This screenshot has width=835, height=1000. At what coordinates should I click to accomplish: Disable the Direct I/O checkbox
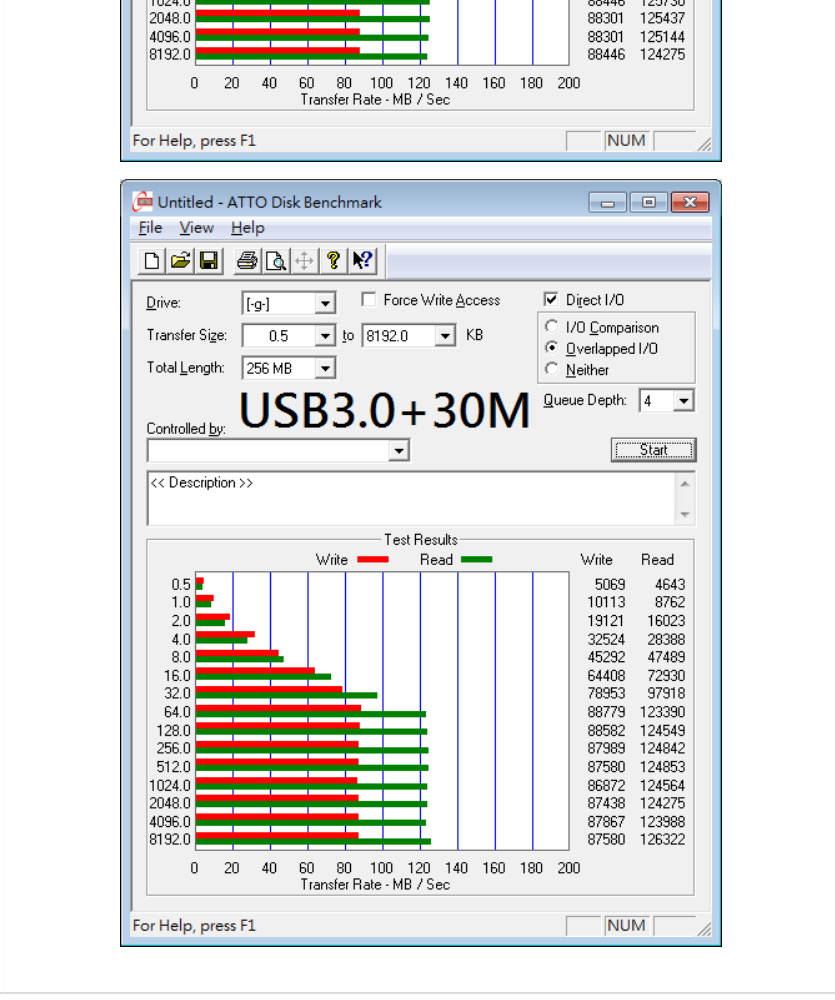[551, 298]
